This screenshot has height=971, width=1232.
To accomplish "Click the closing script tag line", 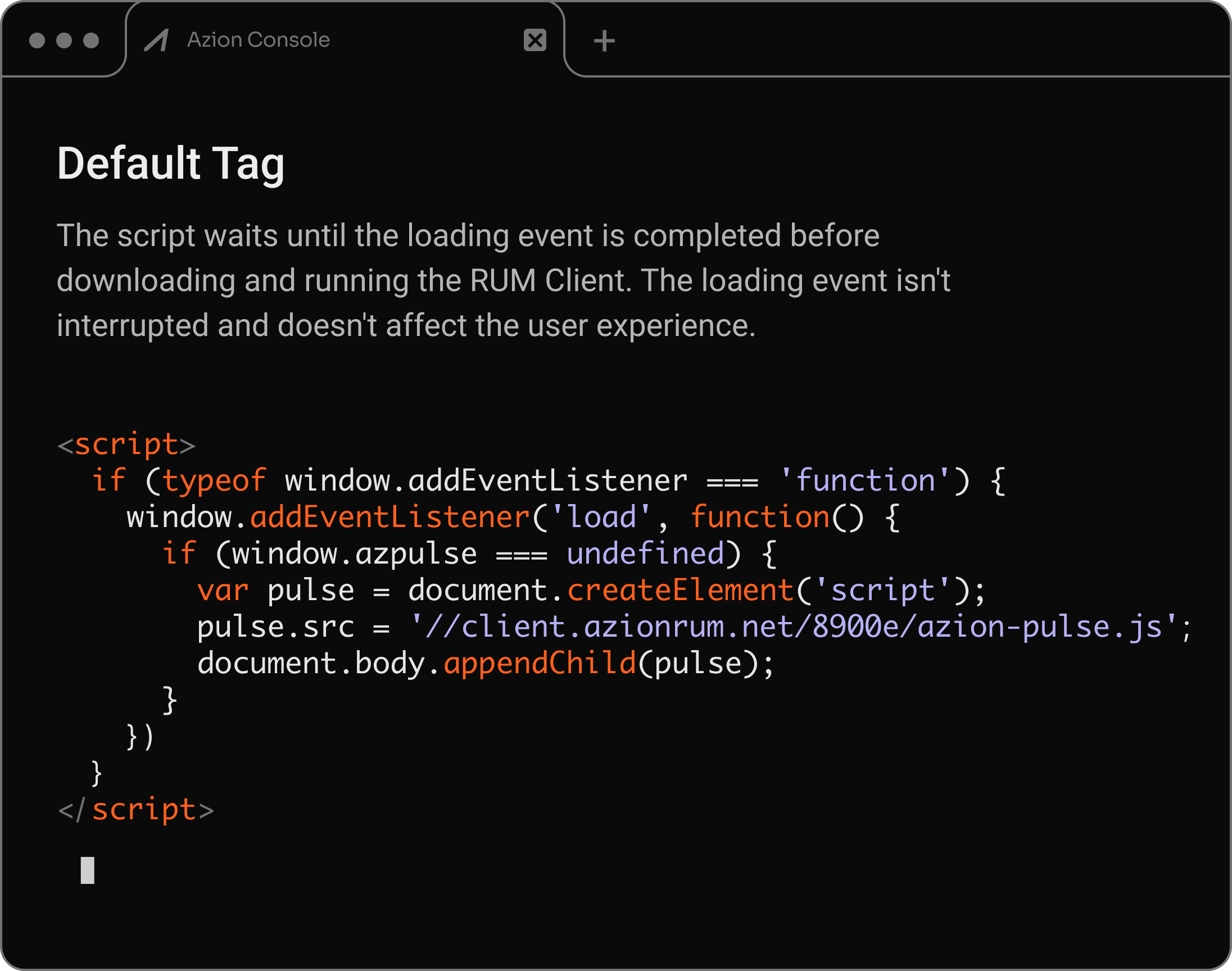I will pos(137,810).
